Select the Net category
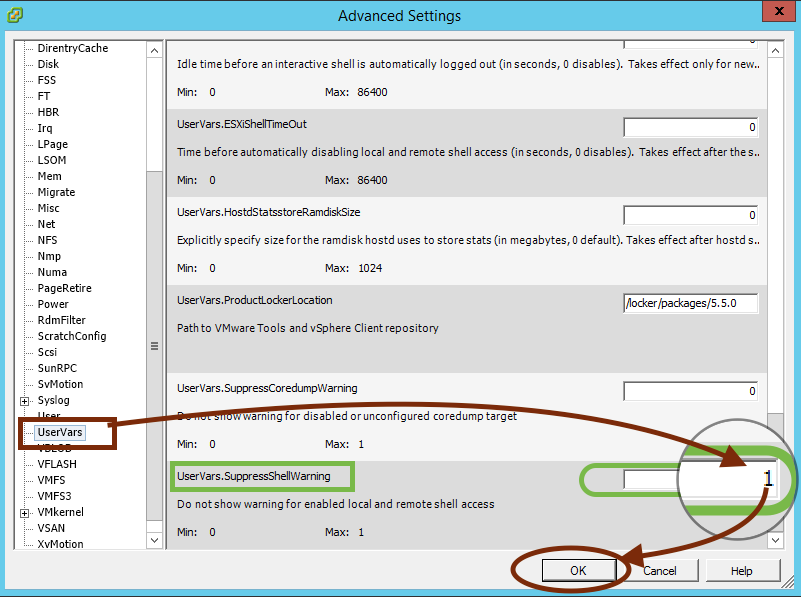This screenshot has width=801, height=597. (46, 224)
